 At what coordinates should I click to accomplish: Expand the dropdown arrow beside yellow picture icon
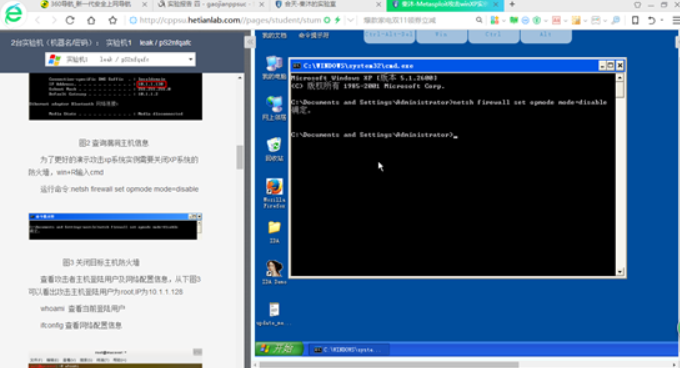[x=585, y=20]
